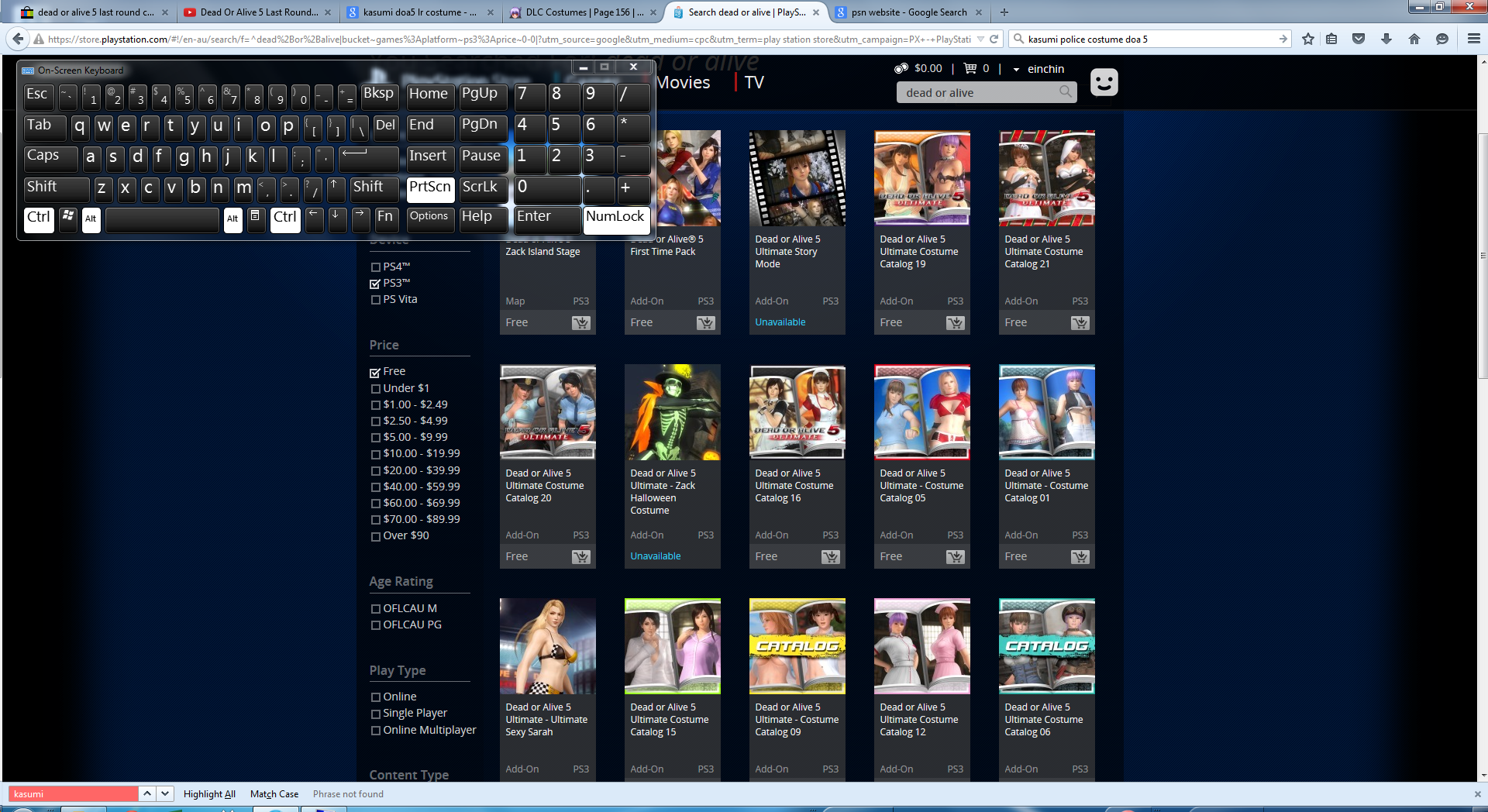Add Costume Catalog 16 to cart
Image resolution: width=1488 pixels, height=812 pixels.
pos(830,556)
